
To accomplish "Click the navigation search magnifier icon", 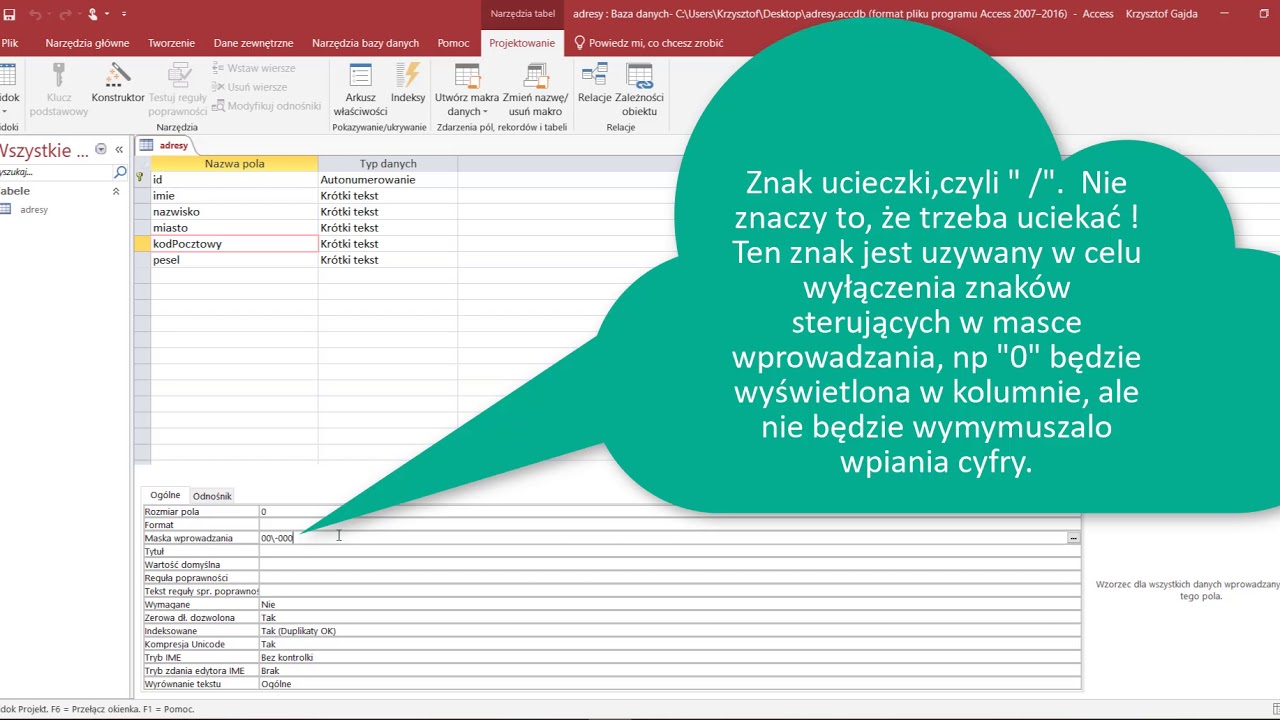I will 121,172.
